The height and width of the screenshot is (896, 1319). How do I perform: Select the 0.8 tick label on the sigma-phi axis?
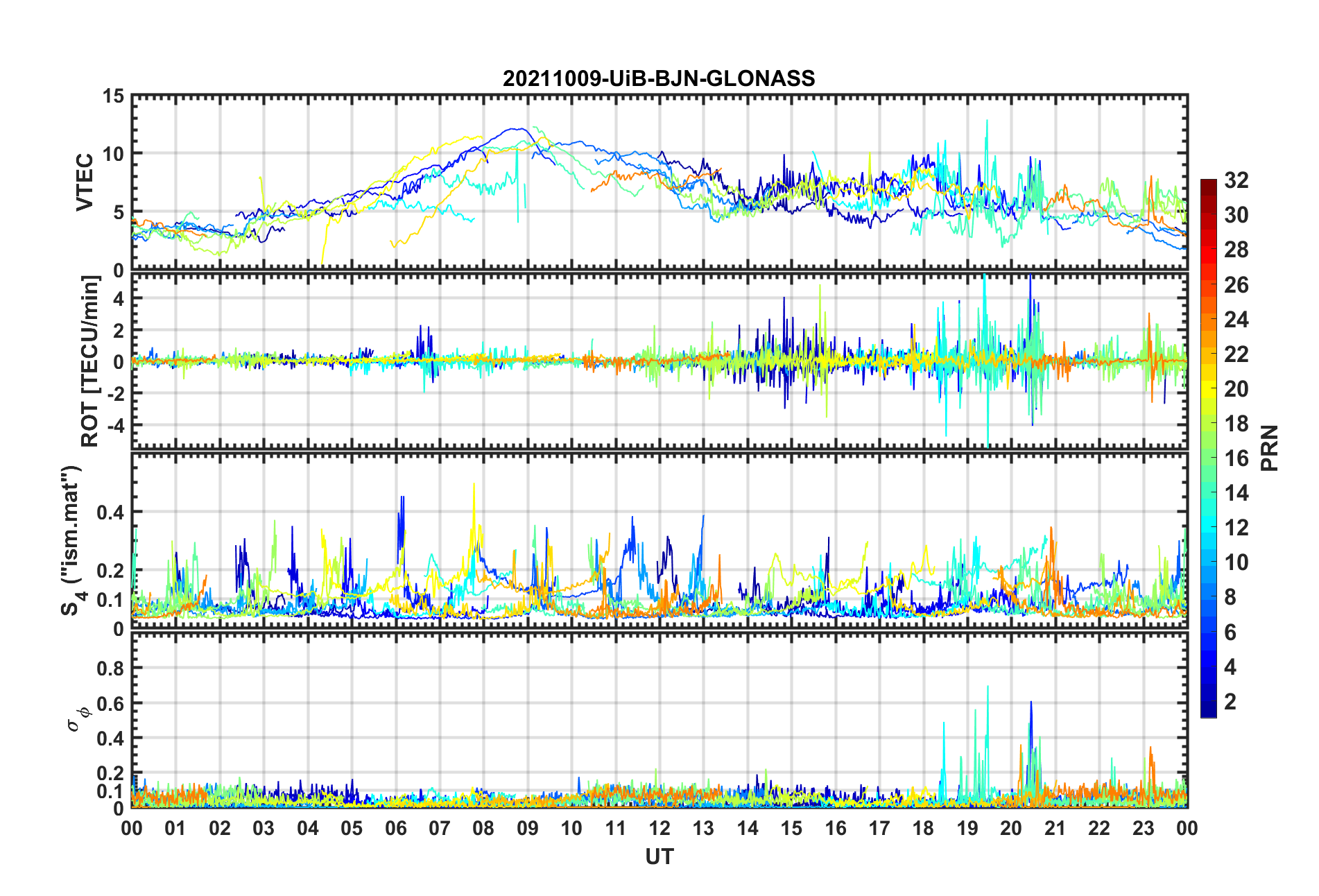(x=111, y=669)
